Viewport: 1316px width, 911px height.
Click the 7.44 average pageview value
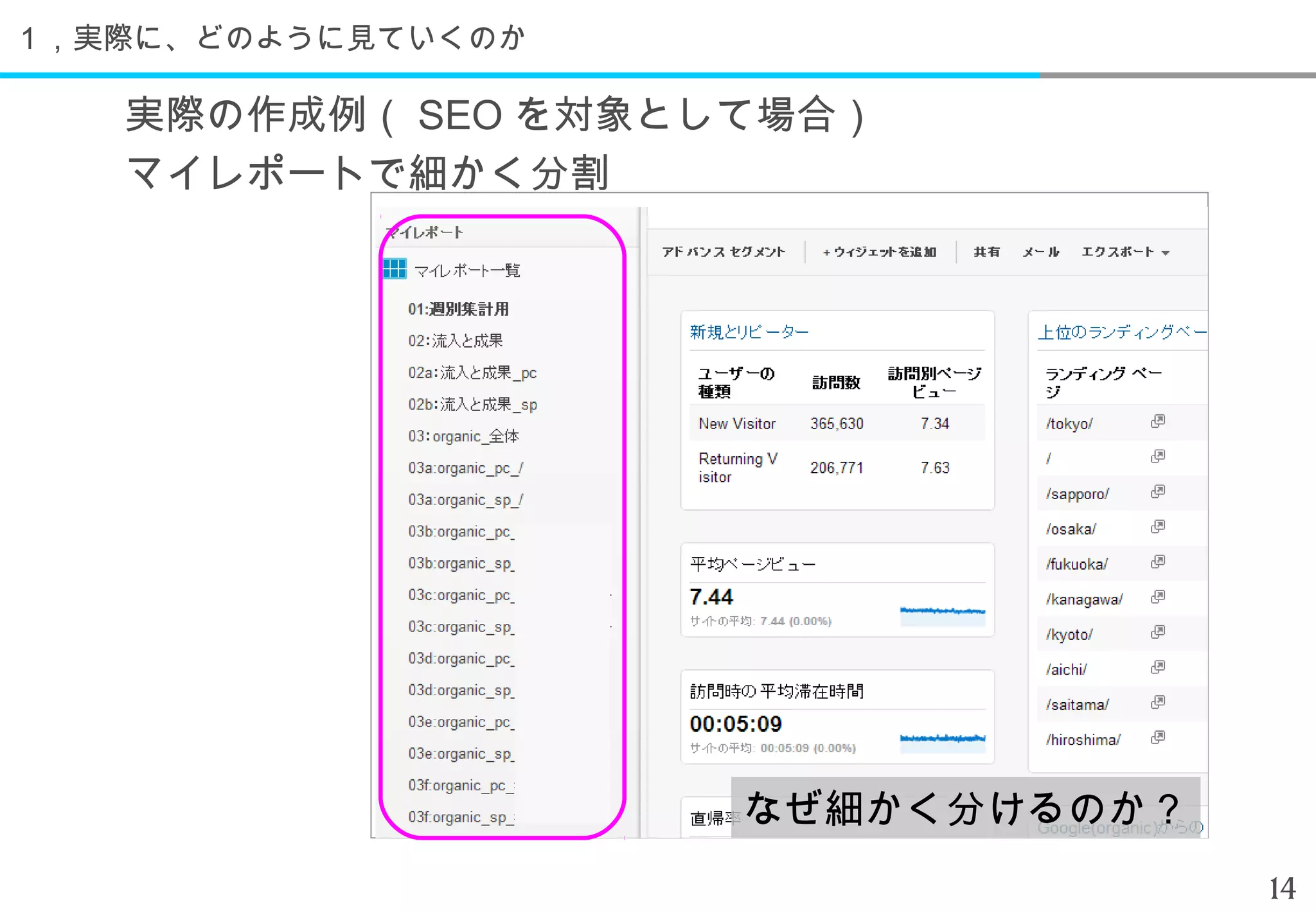711,597
